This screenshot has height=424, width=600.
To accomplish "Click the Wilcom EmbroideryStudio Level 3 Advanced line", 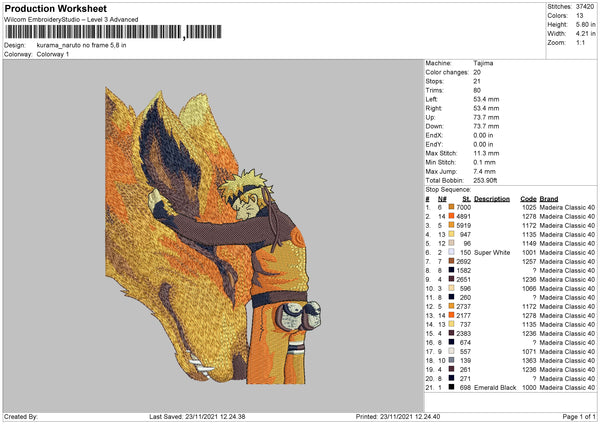I will 71,20.
